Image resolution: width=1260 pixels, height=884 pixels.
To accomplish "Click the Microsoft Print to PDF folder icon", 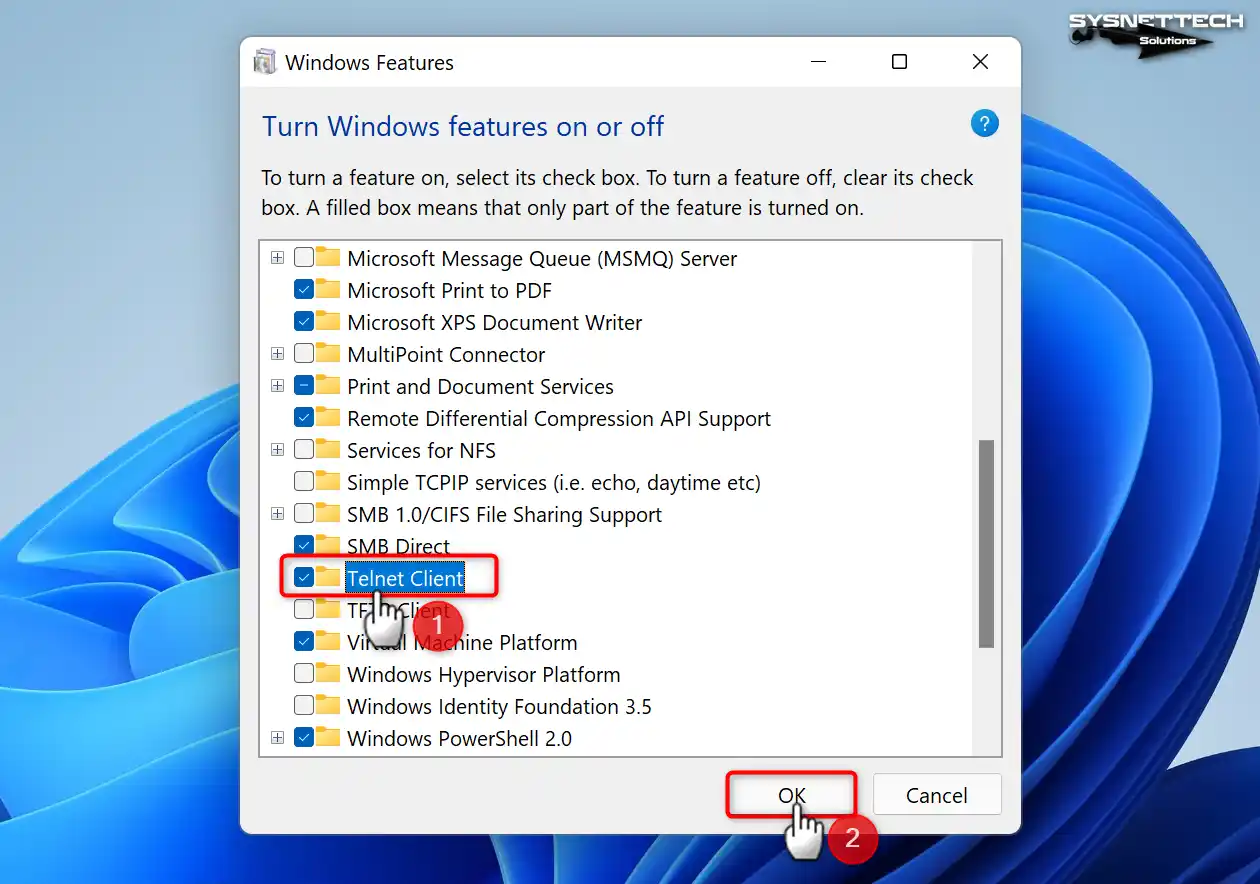I will click(328, 290).
